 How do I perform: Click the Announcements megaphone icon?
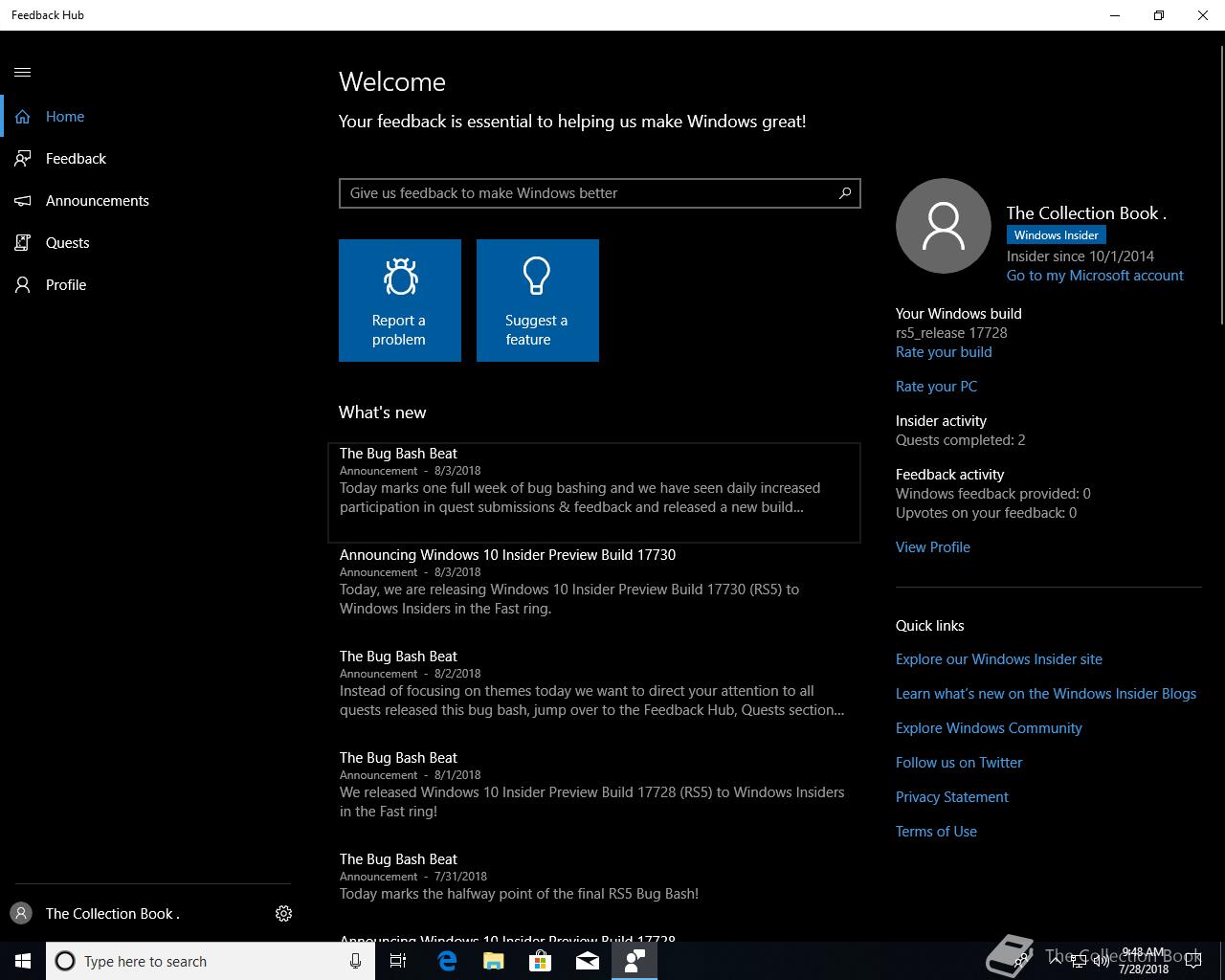tap(23, 201)
